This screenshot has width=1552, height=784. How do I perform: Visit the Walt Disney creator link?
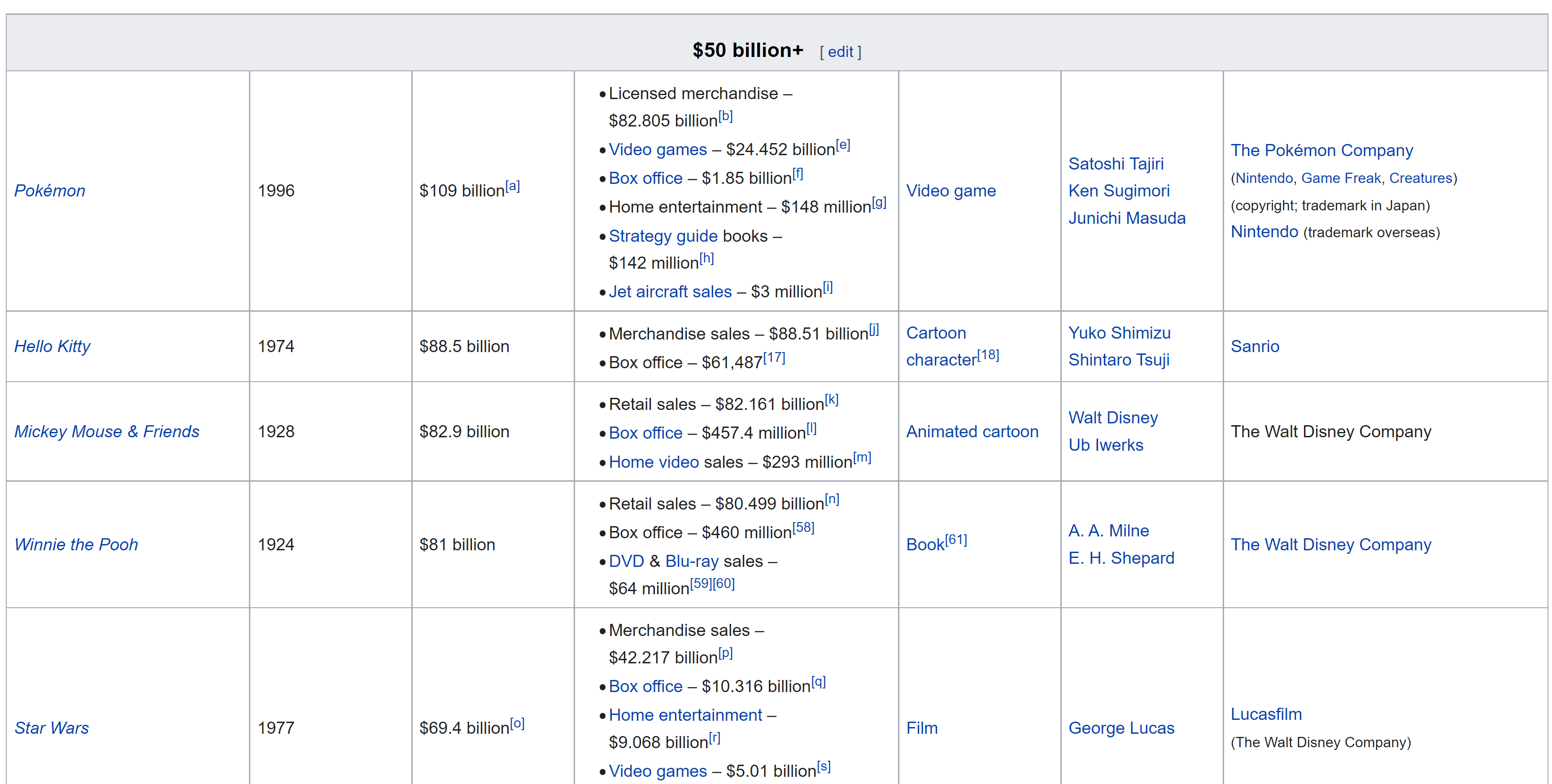pyautogui.click(x=1113, y=418)
